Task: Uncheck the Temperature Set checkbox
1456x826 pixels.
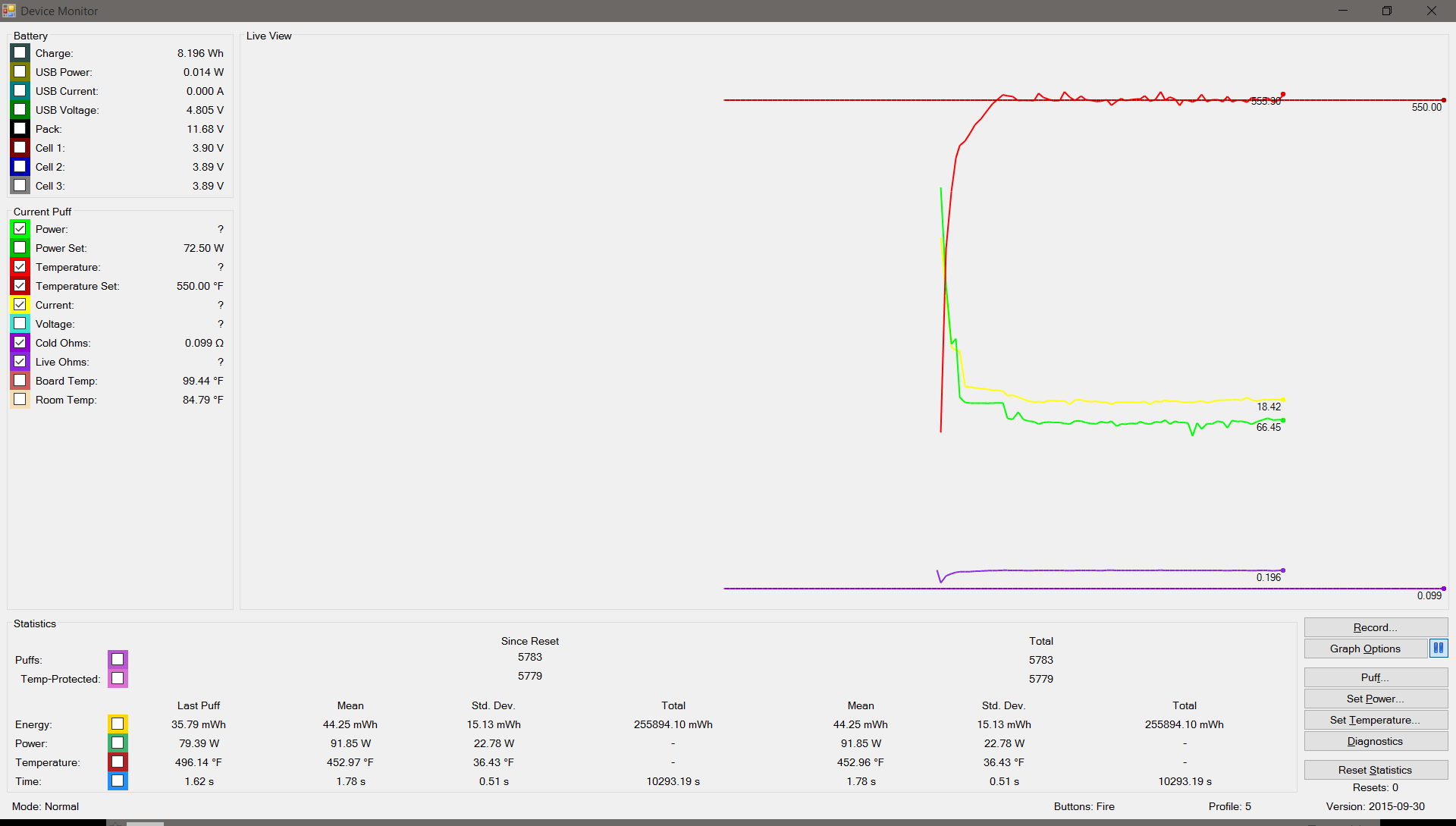Action: [x=20, y=286]
